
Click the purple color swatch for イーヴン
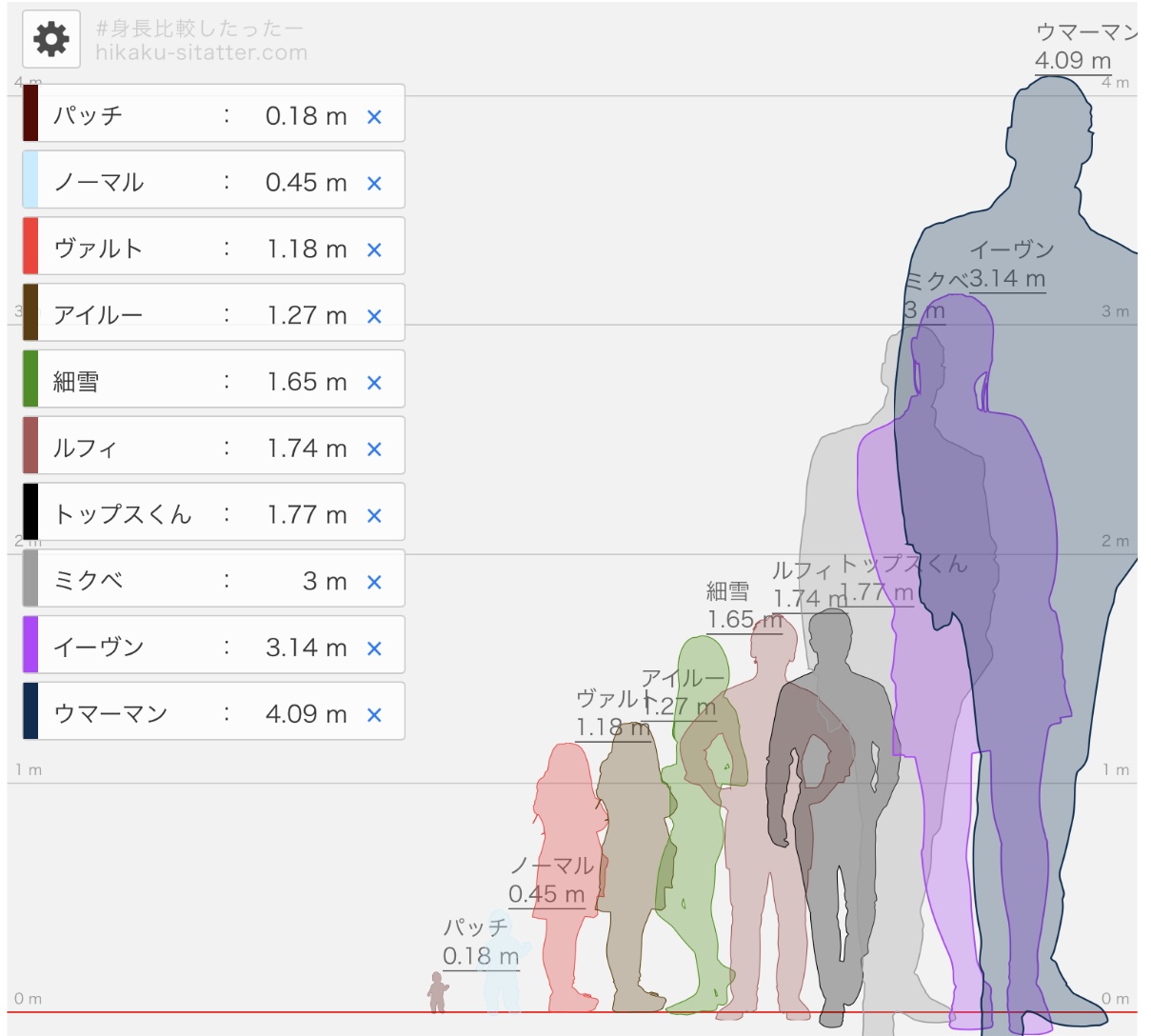point(30,645)
